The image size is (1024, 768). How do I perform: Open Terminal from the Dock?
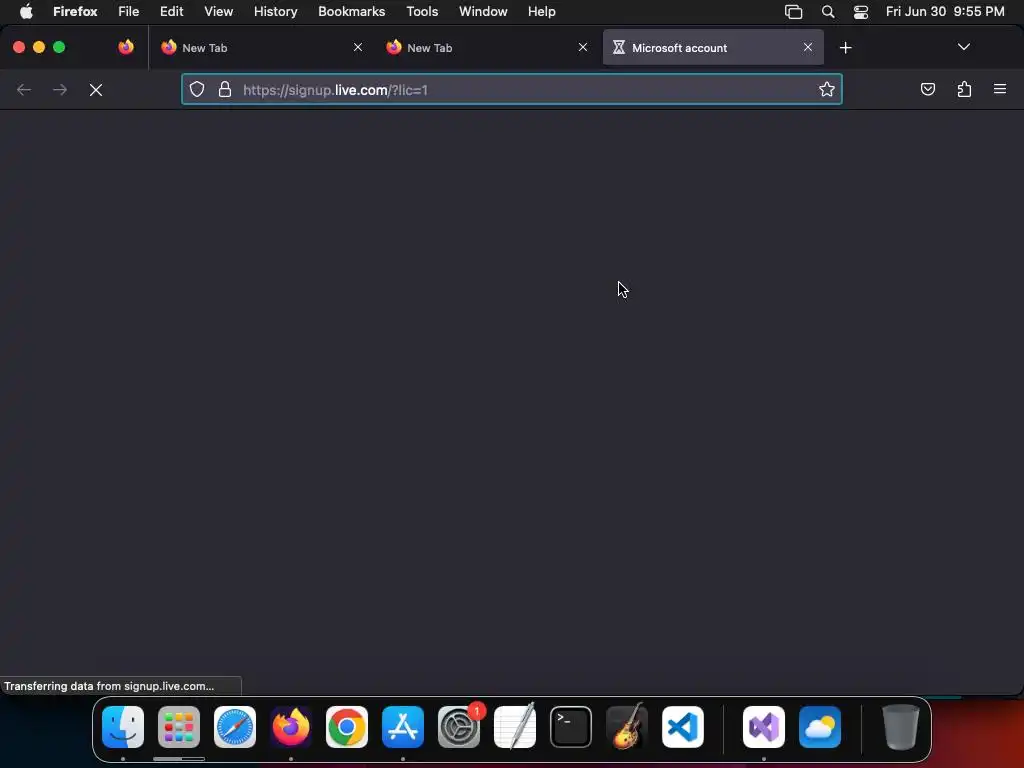(571, 727)
